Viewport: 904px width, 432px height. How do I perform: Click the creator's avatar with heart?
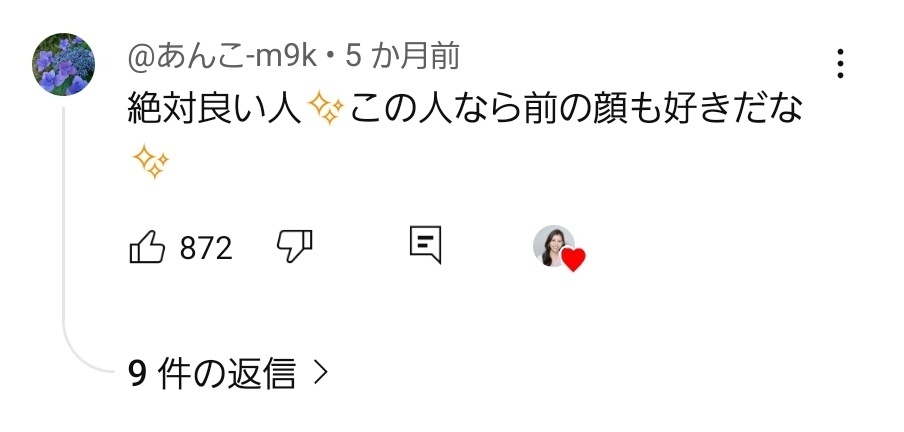coord(553,246)
